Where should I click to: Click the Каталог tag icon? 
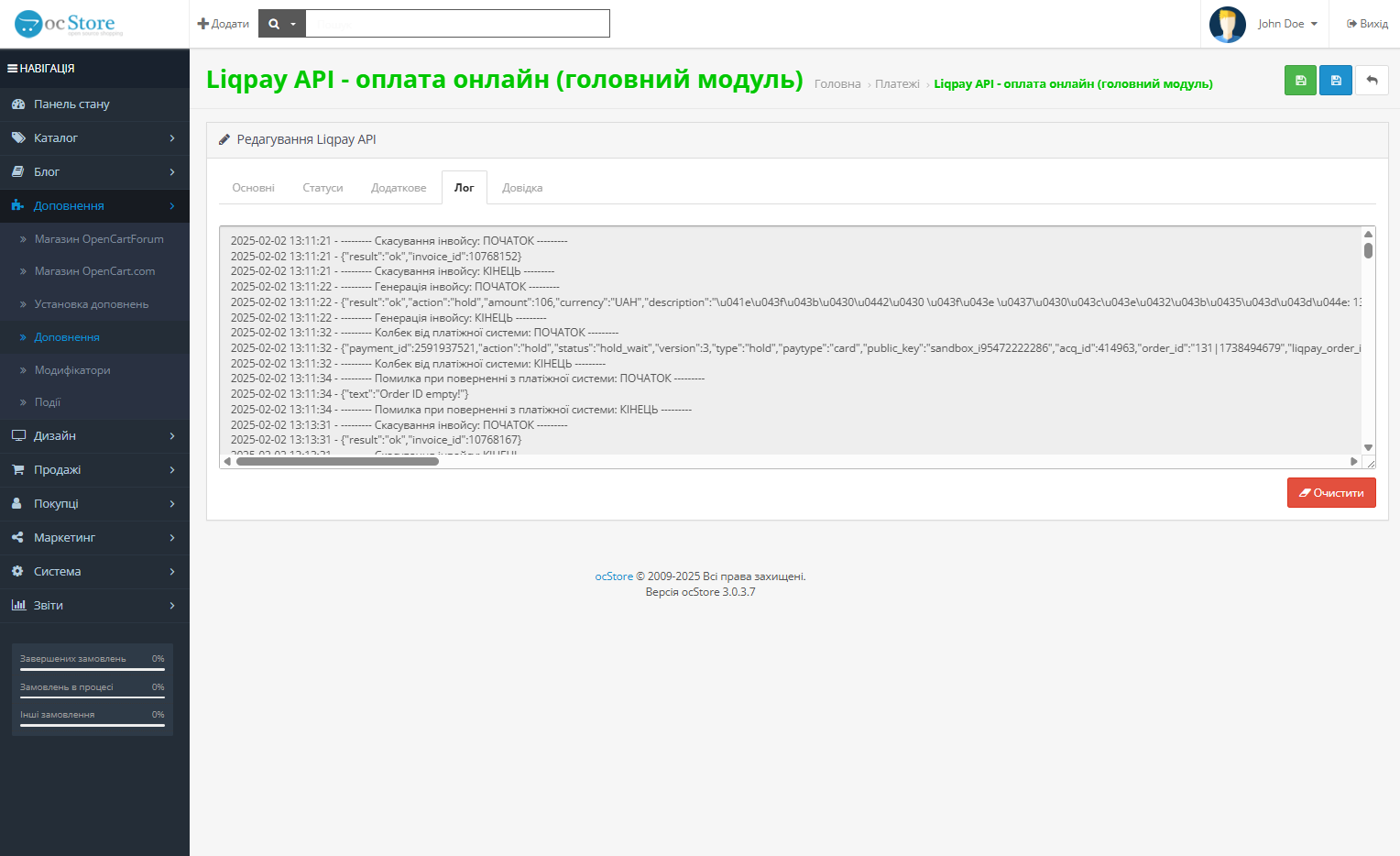tap(18, 138)
